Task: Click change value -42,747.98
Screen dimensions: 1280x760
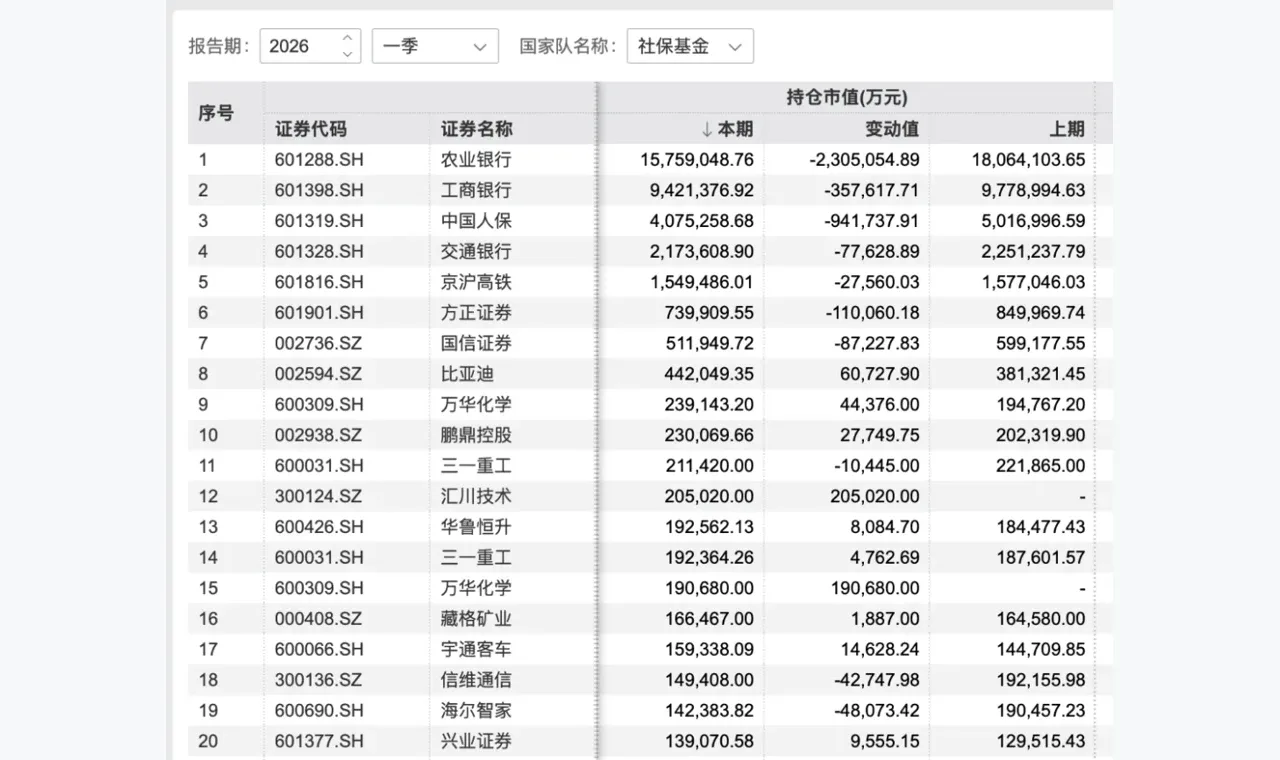Action: pyautogui.click(x=875, y=680)
